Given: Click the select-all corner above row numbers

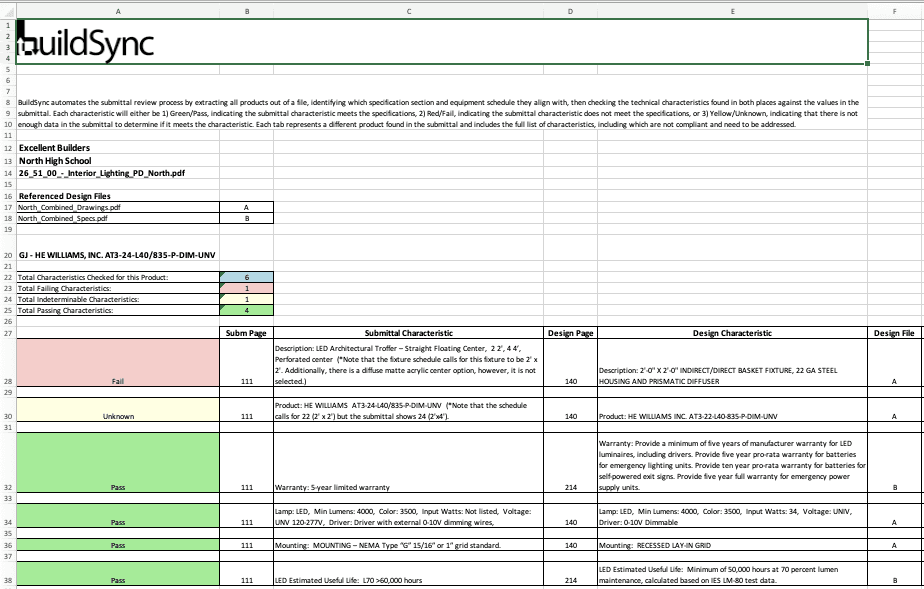Looking at the screenshot, I should tap(7, 12).
